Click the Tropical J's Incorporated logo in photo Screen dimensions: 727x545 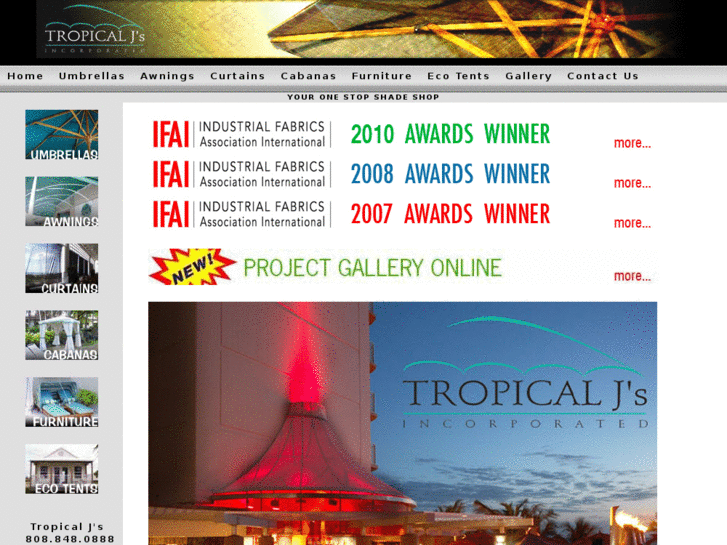click(x=526, y=373)
